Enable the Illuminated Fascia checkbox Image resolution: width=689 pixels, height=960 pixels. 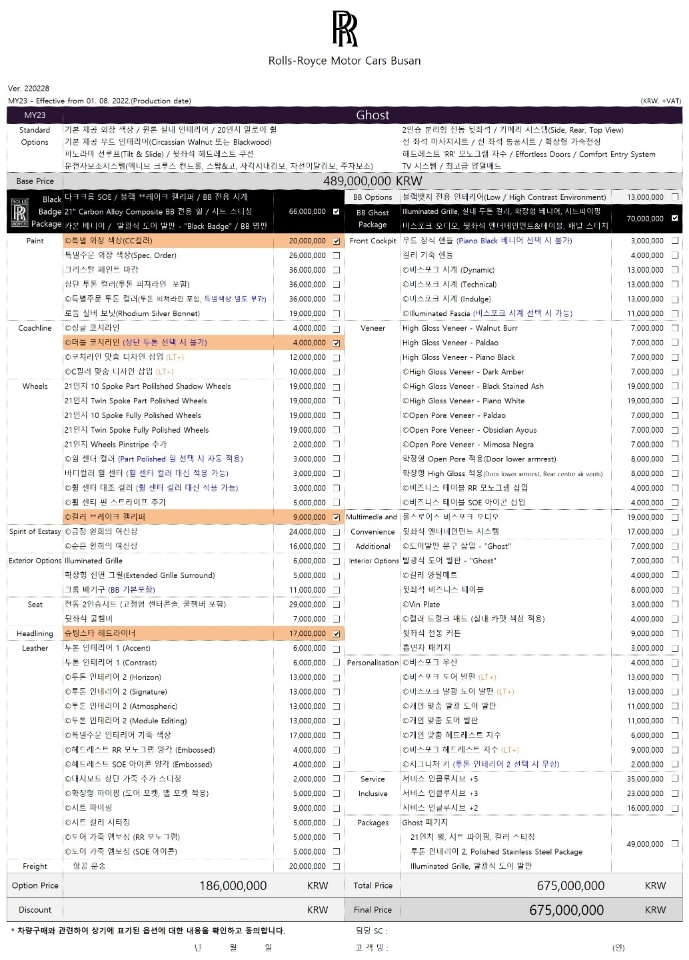[x=675, y=313]
